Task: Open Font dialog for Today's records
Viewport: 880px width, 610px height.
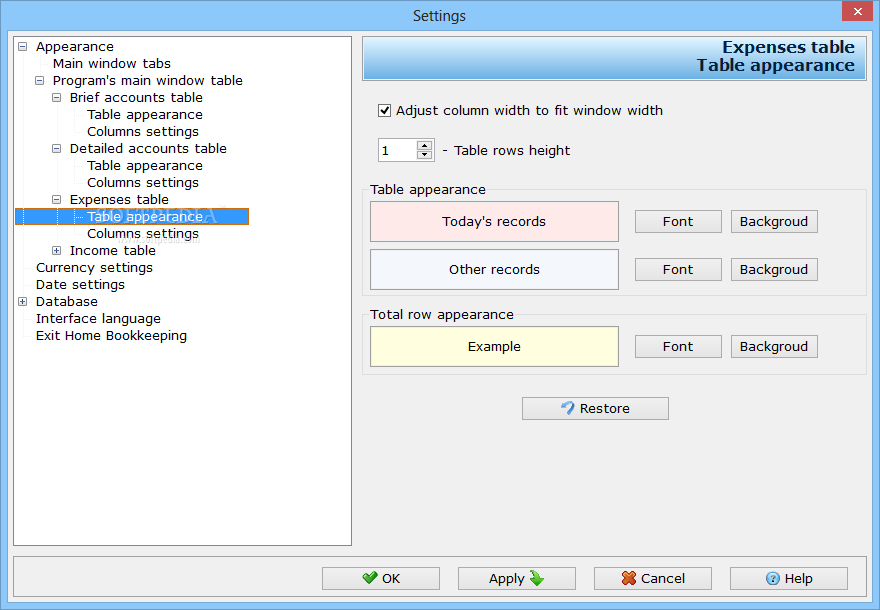Action: [x=678, y=222]
